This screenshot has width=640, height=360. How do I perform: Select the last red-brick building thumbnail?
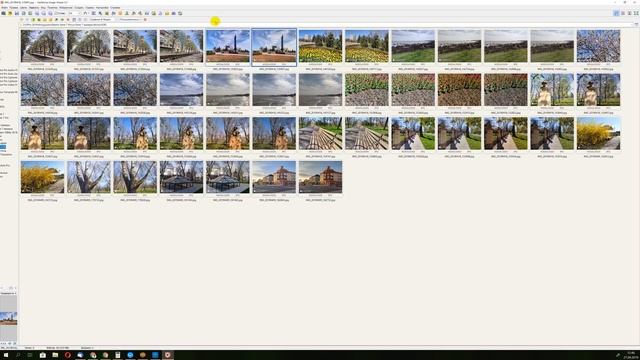(x=320, y=177)
